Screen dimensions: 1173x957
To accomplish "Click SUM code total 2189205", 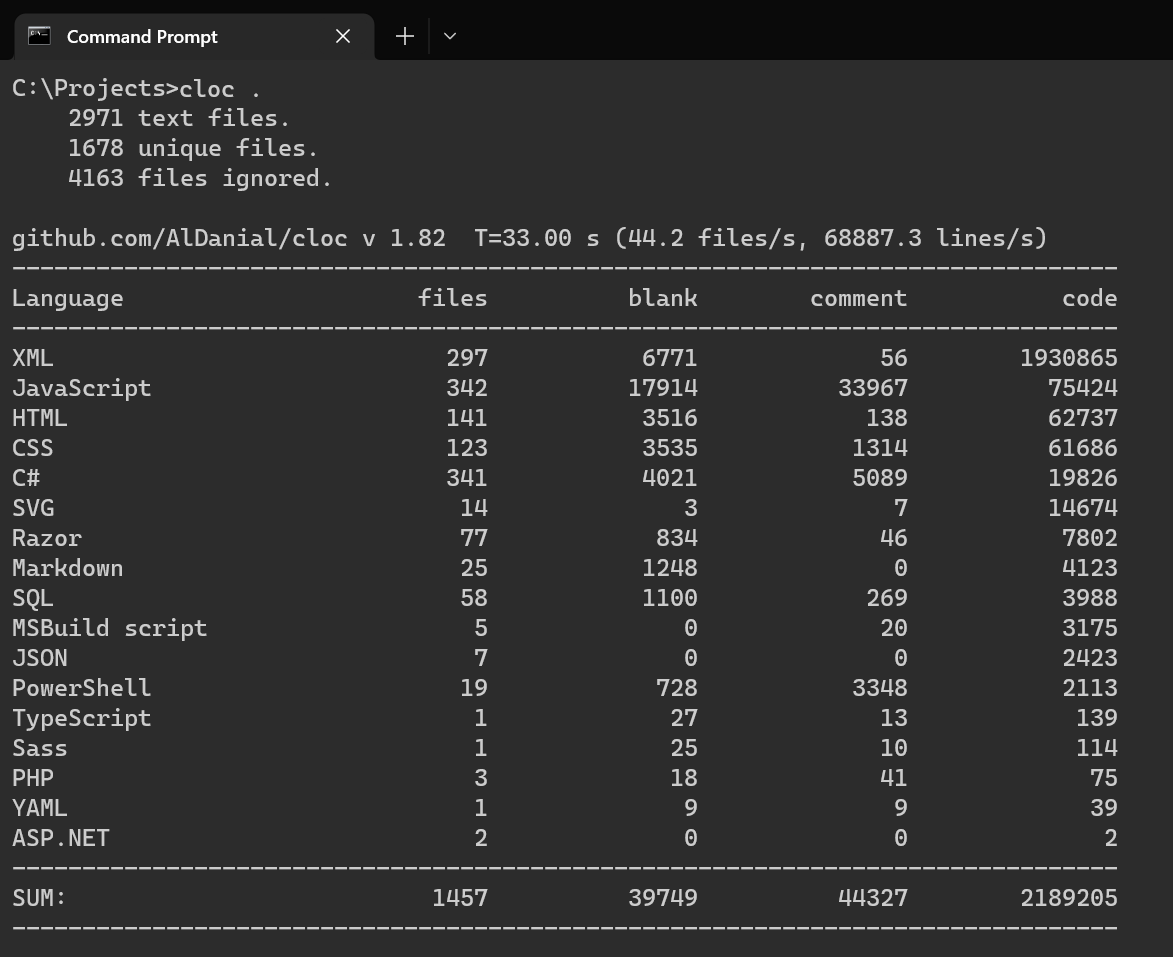I will pyautogui.click(x=1068, y=897).
